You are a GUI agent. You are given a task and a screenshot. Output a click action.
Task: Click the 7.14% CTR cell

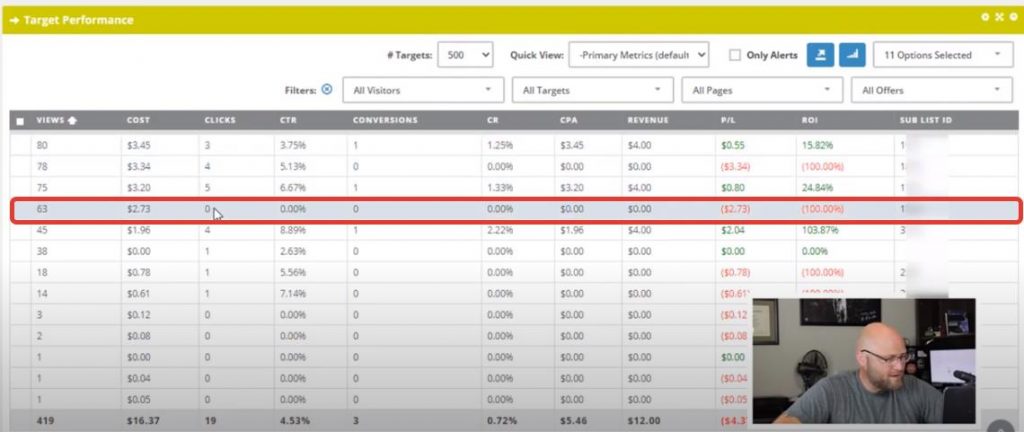[293, 294]
